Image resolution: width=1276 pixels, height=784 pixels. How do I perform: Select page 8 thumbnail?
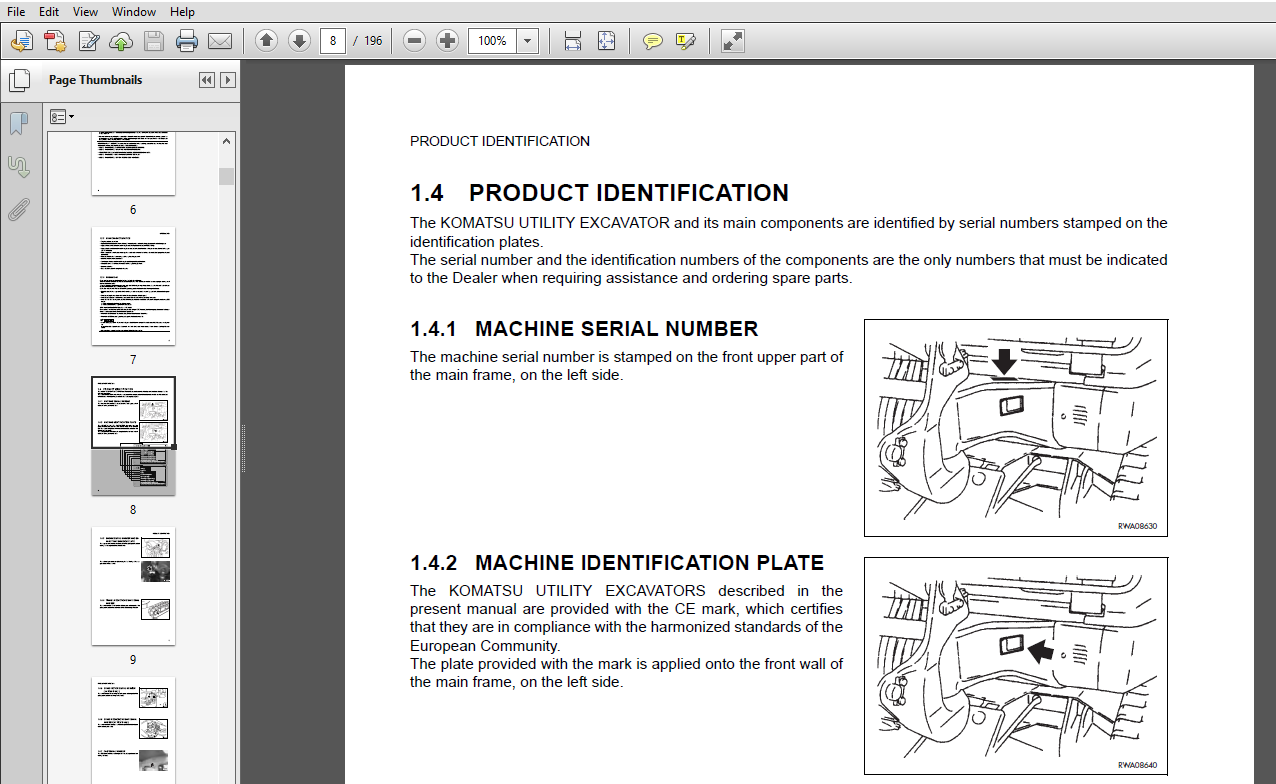tap(133, 436)
